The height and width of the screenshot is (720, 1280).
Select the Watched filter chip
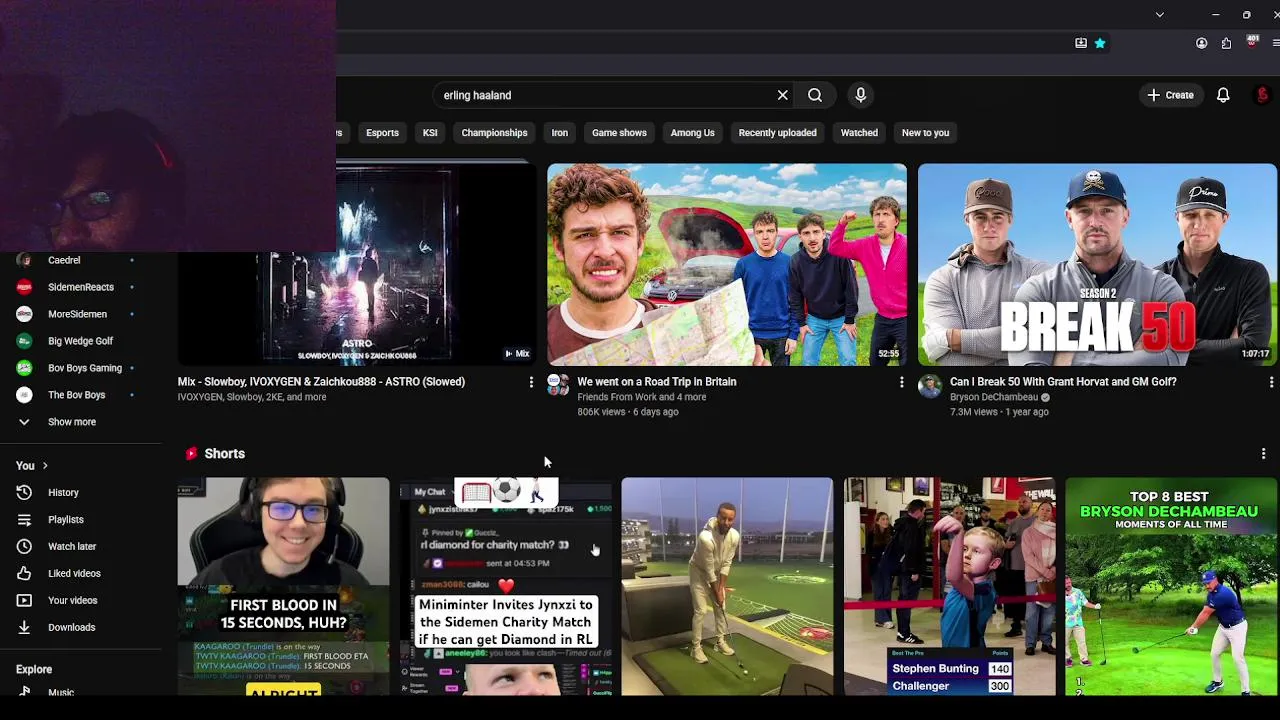click(859, 132)
